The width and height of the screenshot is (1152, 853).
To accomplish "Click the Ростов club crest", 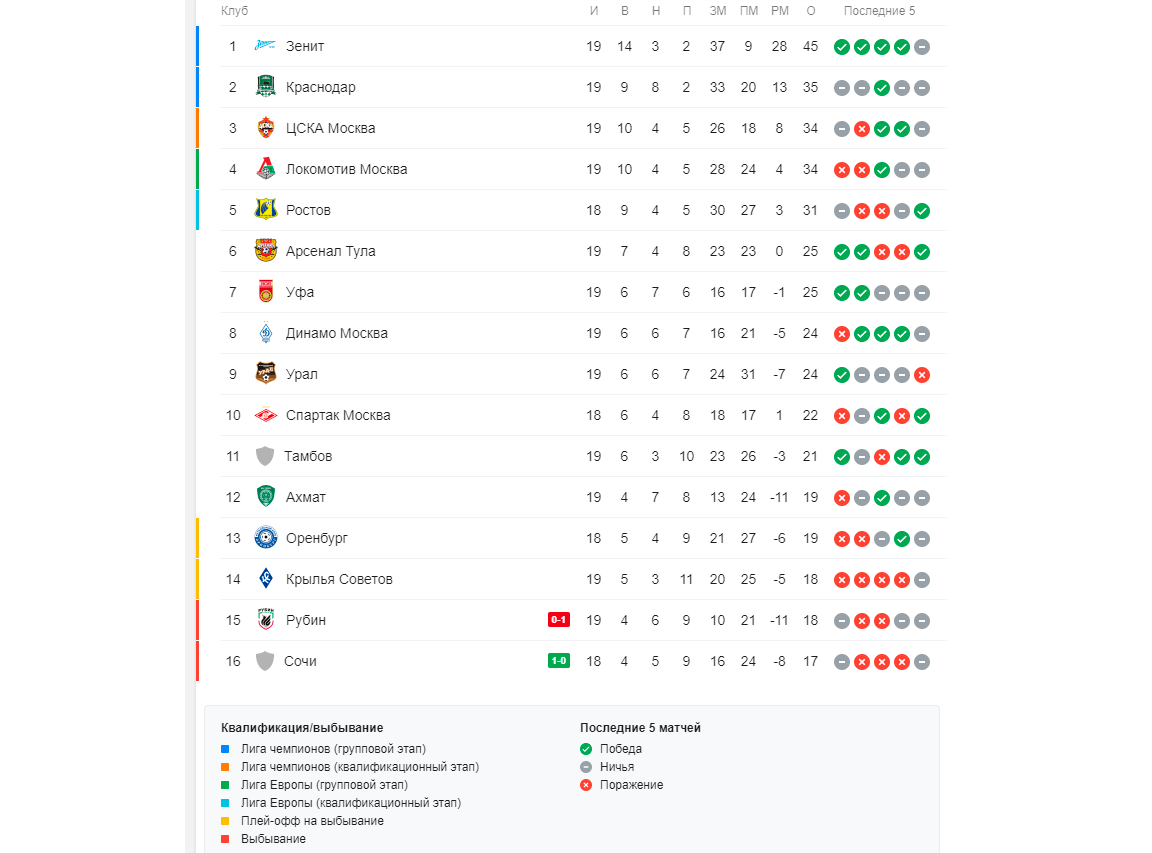I will (x=265, y=210).
